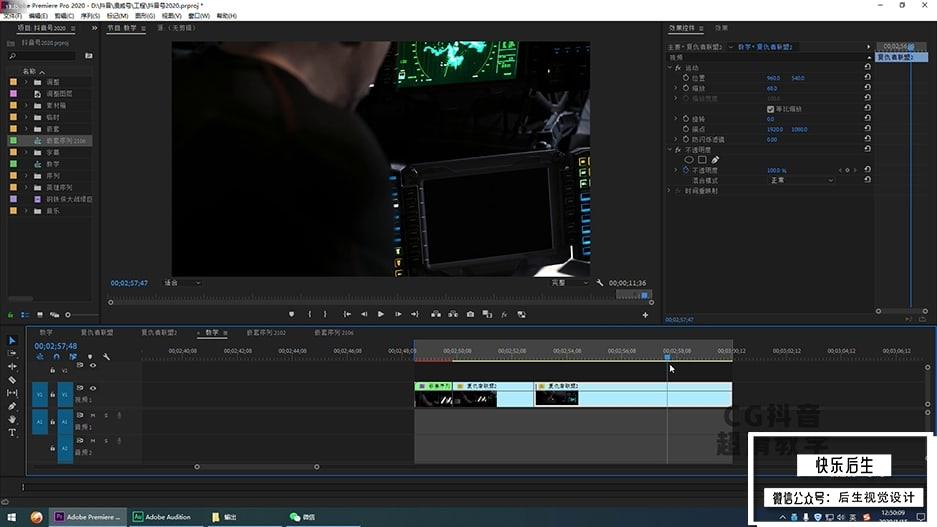Viewport: 937px width, 527px height.
Task: Add marker in program monitor
Action: [x=292, y=314]
